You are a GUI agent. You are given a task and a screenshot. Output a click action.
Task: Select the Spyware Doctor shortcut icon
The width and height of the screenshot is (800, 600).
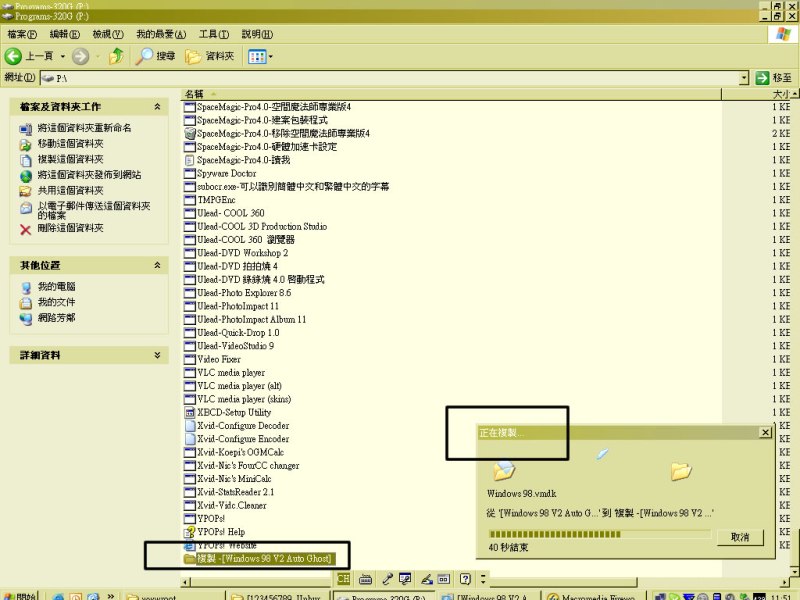pyautogui.click(x=190, y=173)
